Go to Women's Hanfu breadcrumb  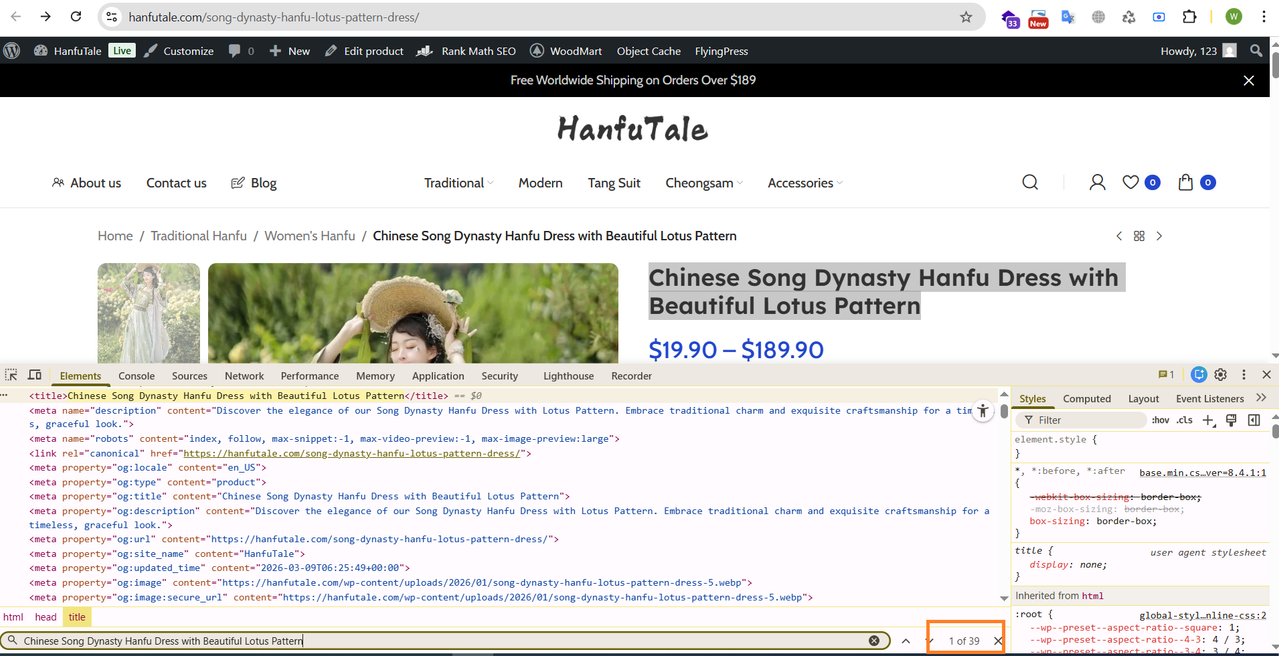point(310,236)
